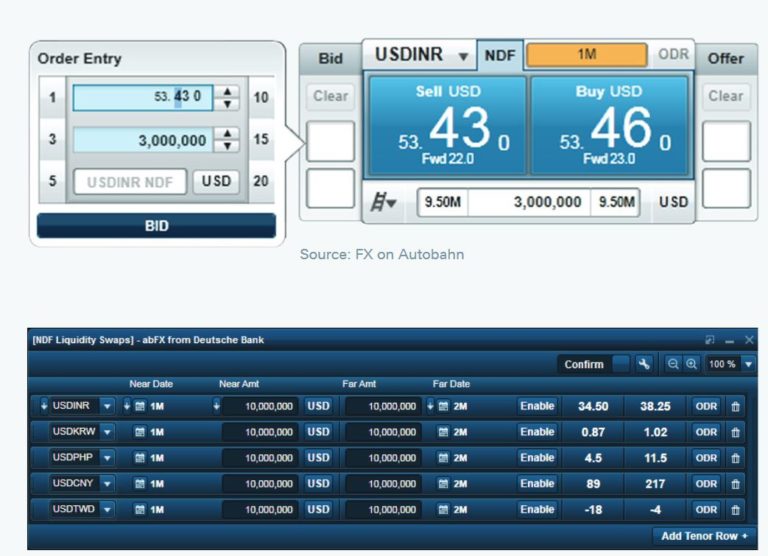Open USDKRW pair dropdown in swaps table
Viewport: 768px width, 556px height.
click(x=107, y=432)
